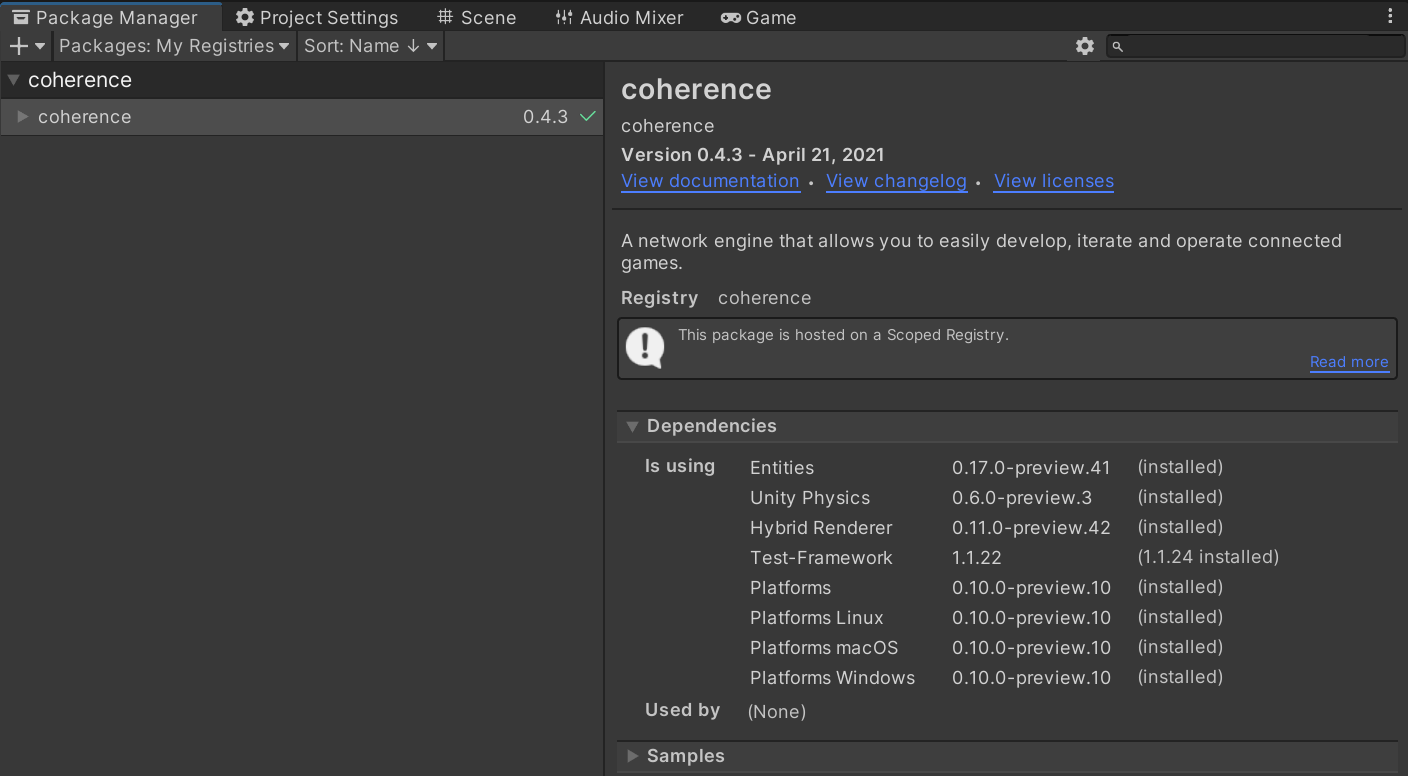Click the Entities dependency name
Screen dimensions: 1408x776
tap(782, 468)
